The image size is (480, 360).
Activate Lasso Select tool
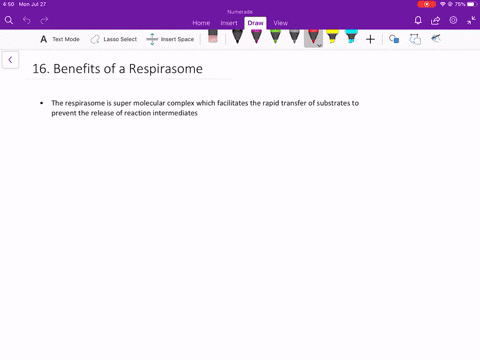(x=114, y=39)
